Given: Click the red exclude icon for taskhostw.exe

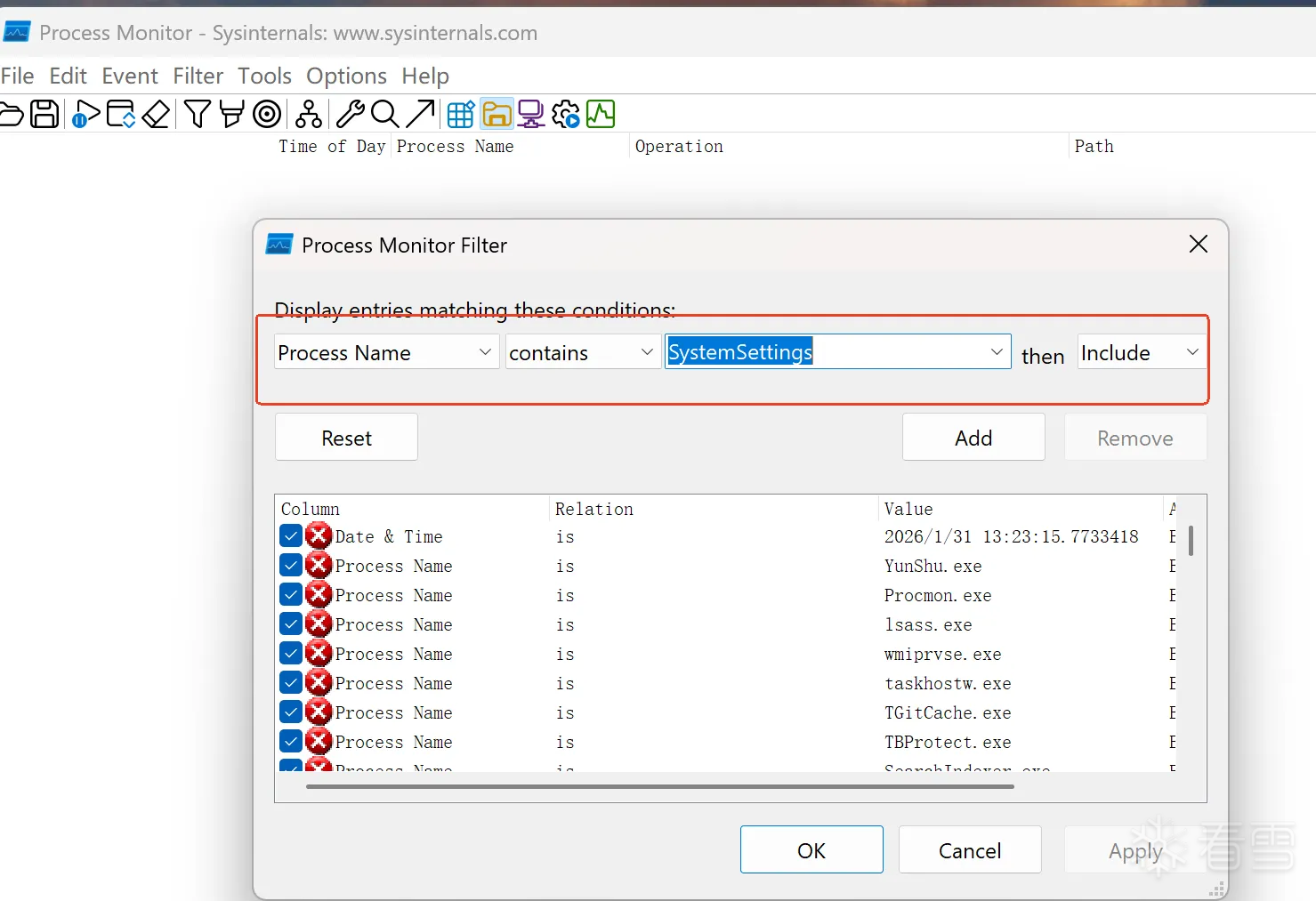Looking at the screenshot, I should coord(319,683).
